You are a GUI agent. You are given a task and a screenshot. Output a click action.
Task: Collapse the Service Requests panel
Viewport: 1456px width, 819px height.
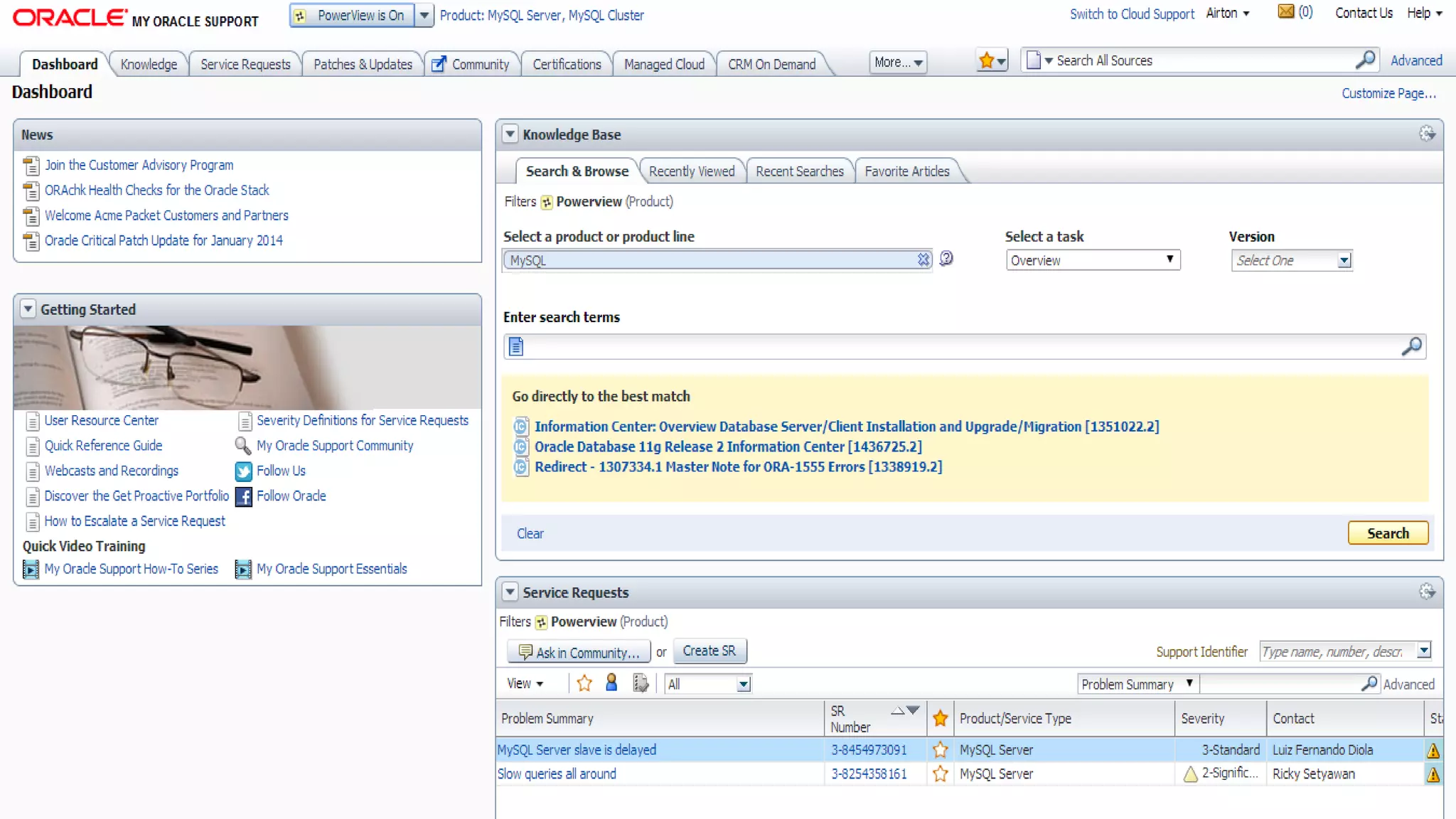click(x=510, y=591)
